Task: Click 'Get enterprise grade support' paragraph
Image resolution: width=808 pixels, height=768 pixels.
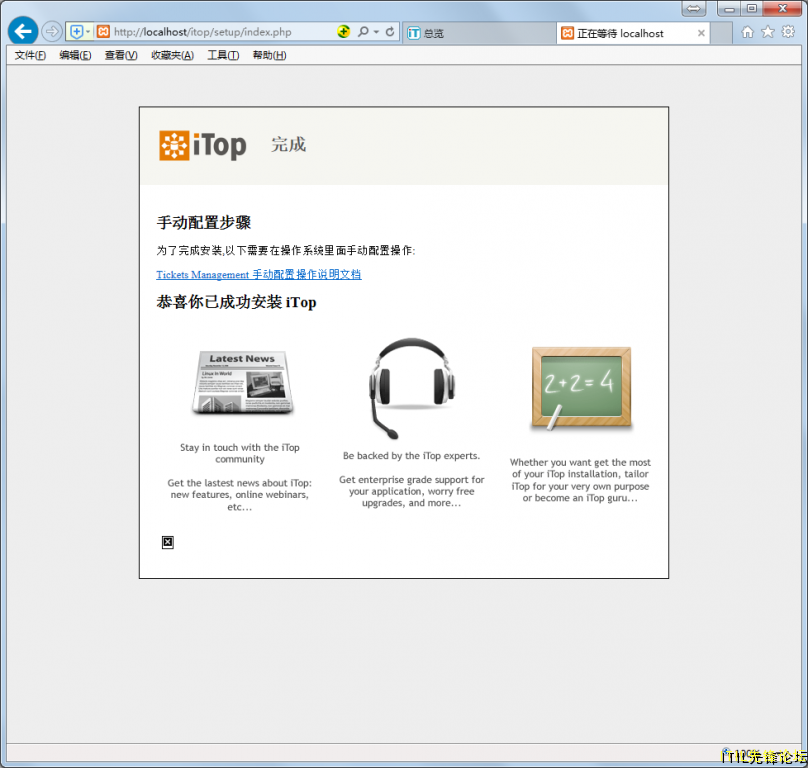Action: click(x=411, y=491)
